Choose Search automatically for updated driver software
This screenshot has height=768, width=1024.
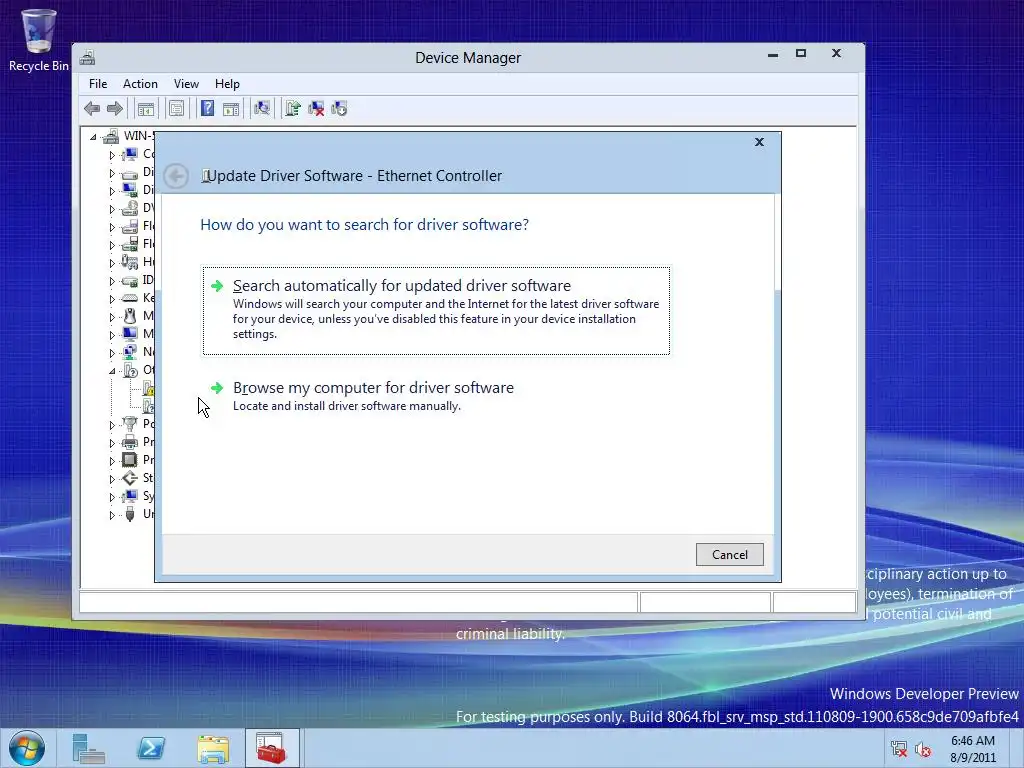[436, 310]
